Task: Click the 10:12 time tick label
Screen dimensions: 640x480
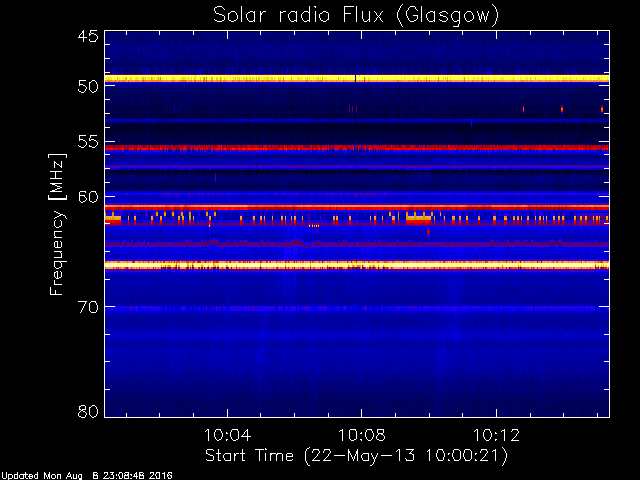Action: pyautogui.click(x=496, y=435)
